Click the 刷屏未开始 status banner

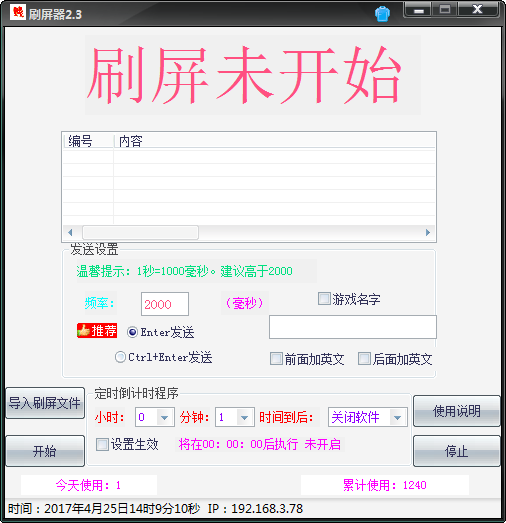point(252,75)
